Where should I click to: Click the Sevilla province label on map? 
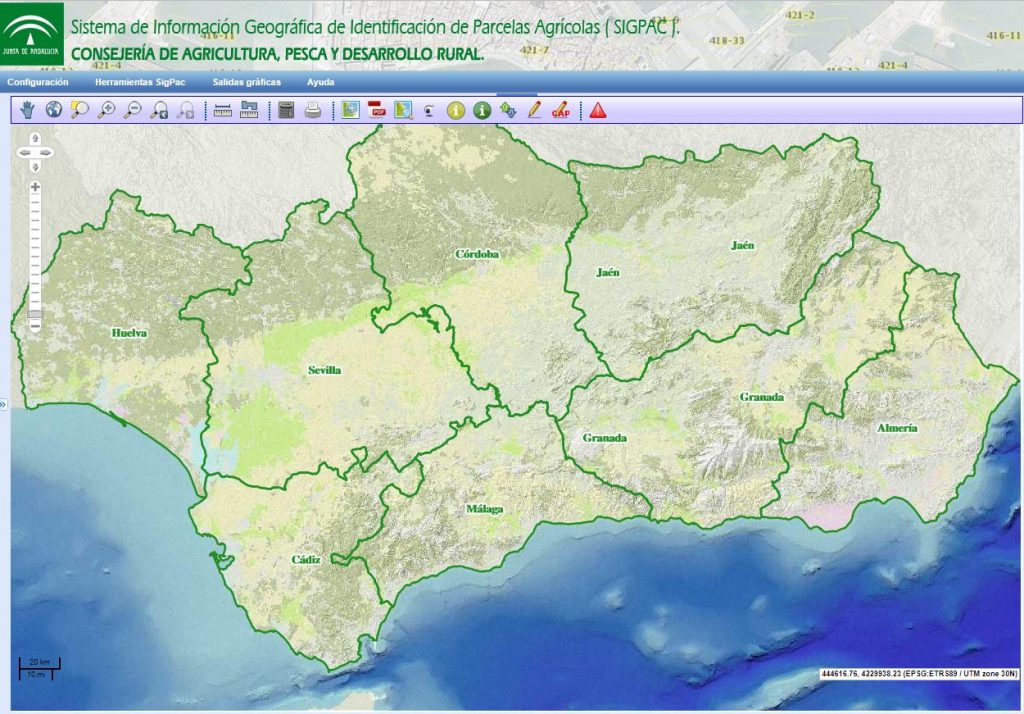pyautogui.click(x=324, y=370)
